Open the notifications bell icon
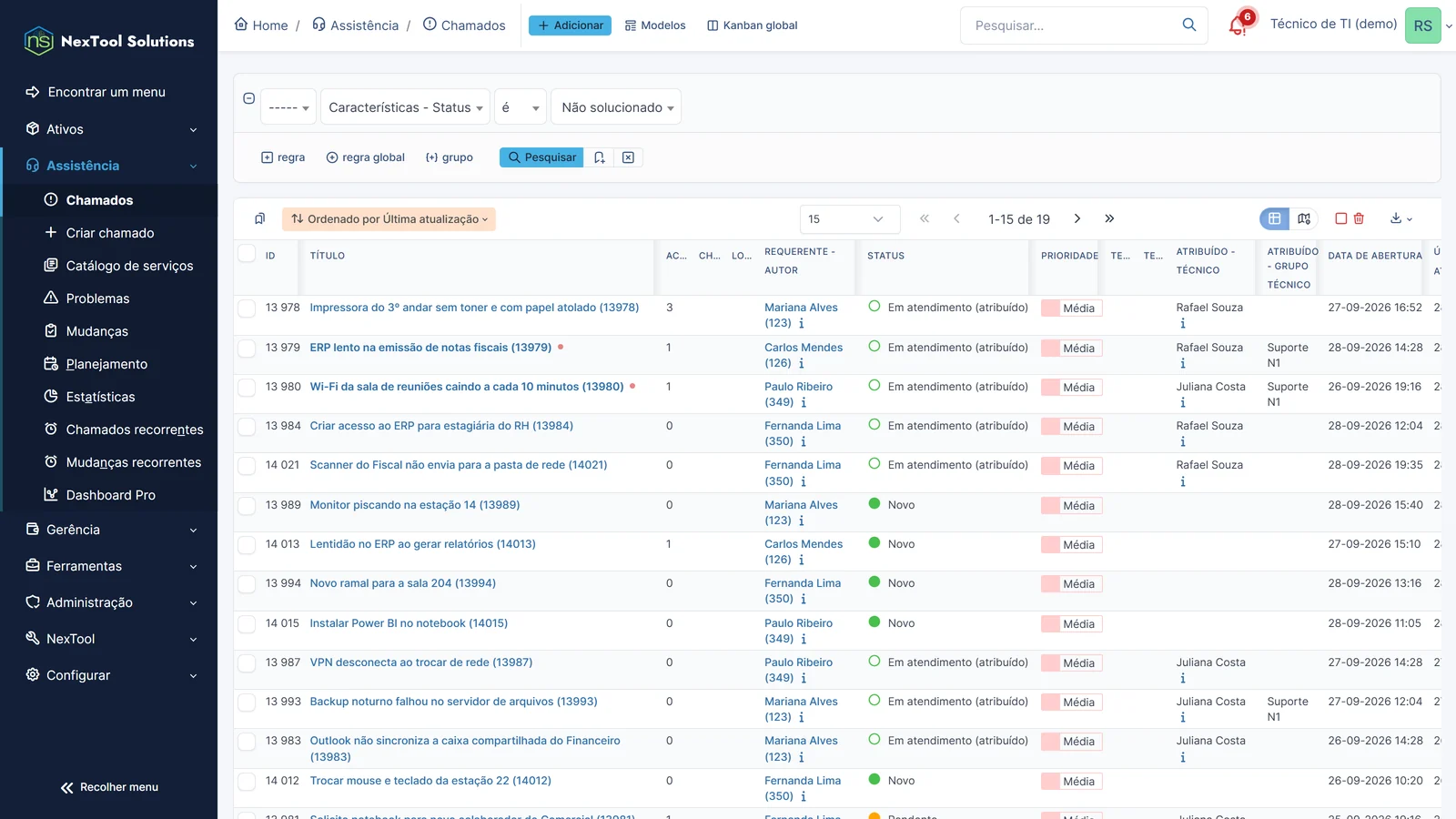1456x819 pixels. tap(1238, 25)
